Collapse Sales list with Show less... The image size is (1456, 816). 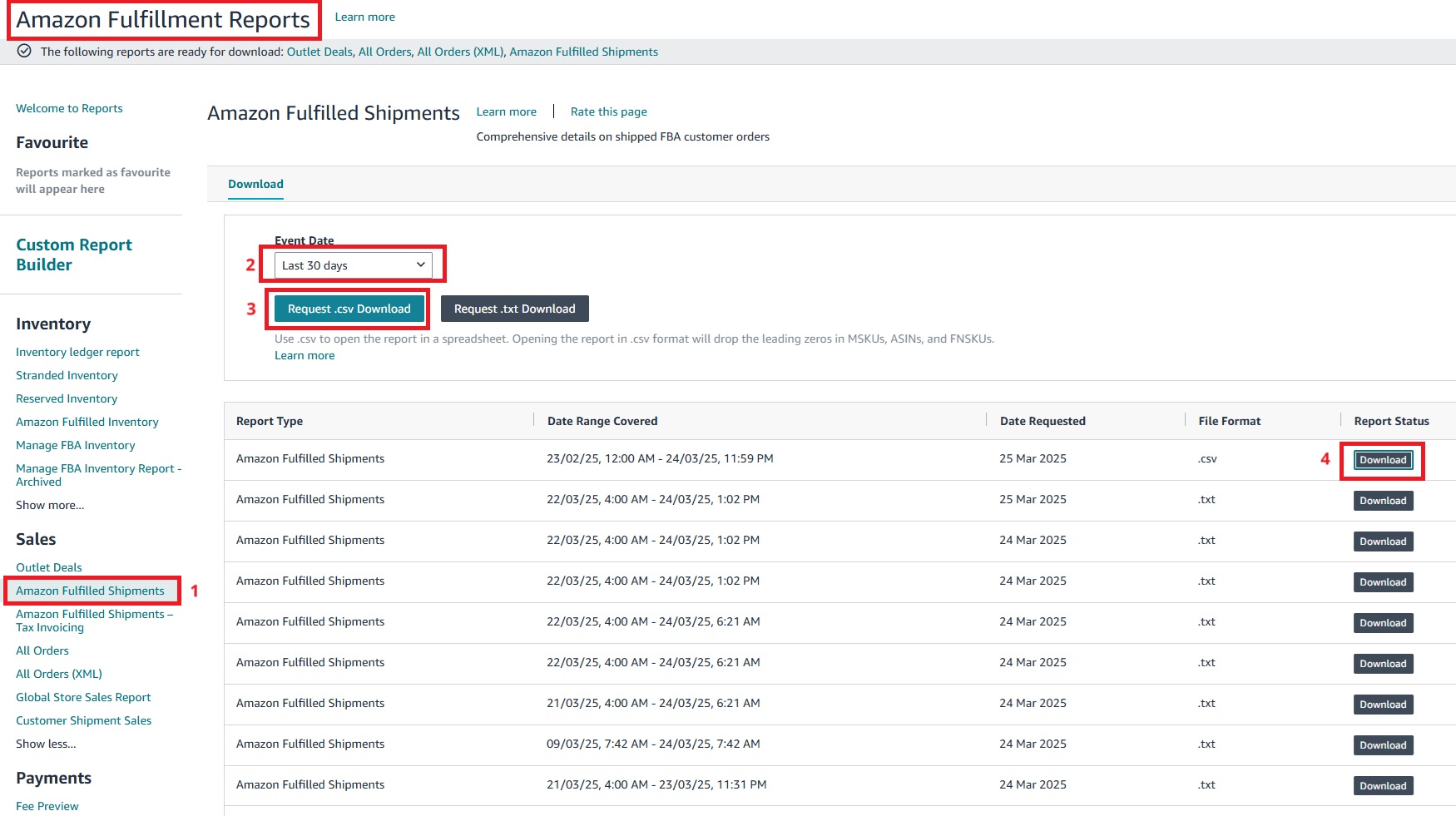pyautogui.click(x=46, y=744)
